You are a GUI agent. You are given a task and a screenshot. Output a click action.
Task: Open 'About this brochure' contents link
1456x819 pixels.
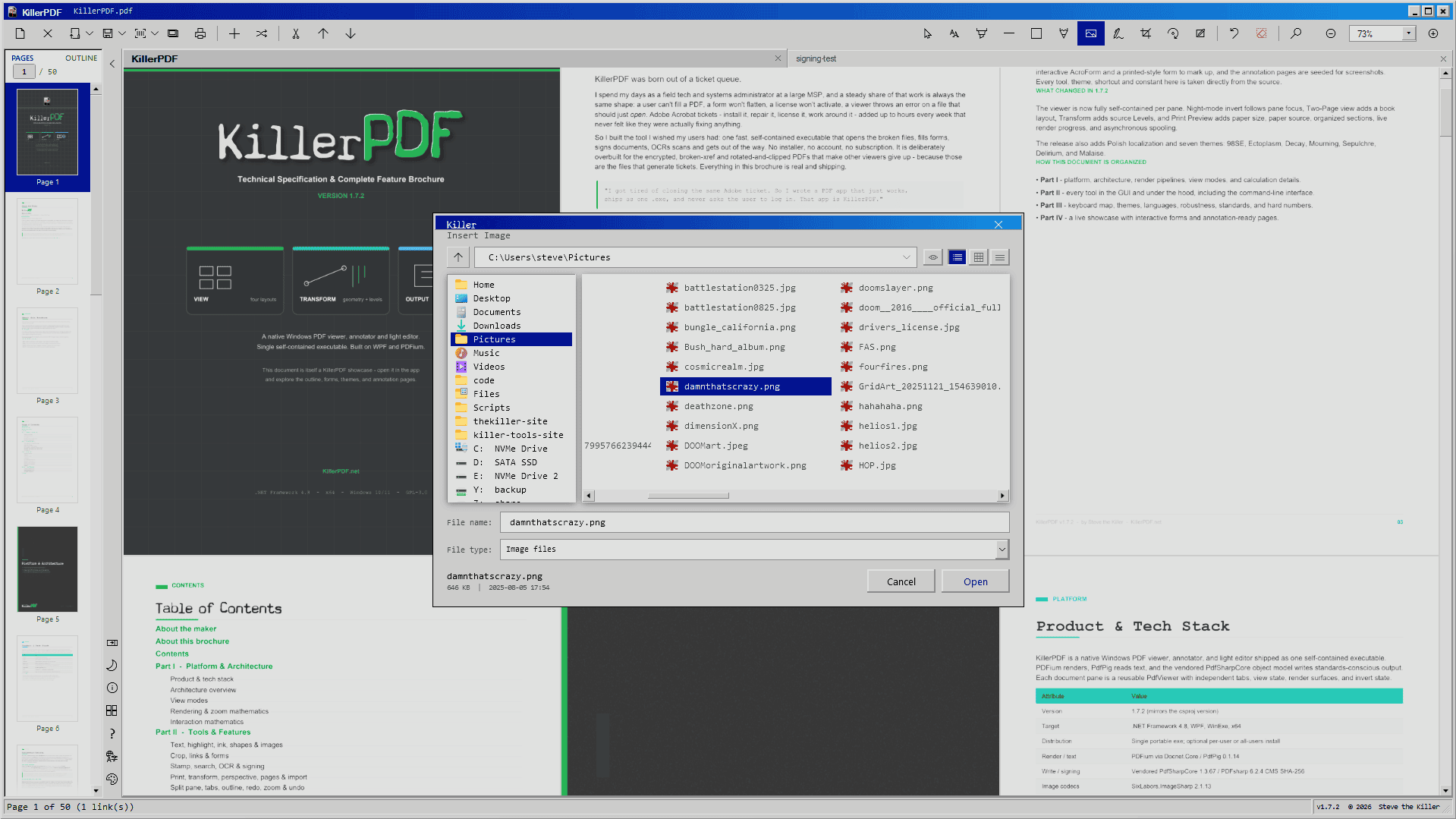(x=192, y=641)
